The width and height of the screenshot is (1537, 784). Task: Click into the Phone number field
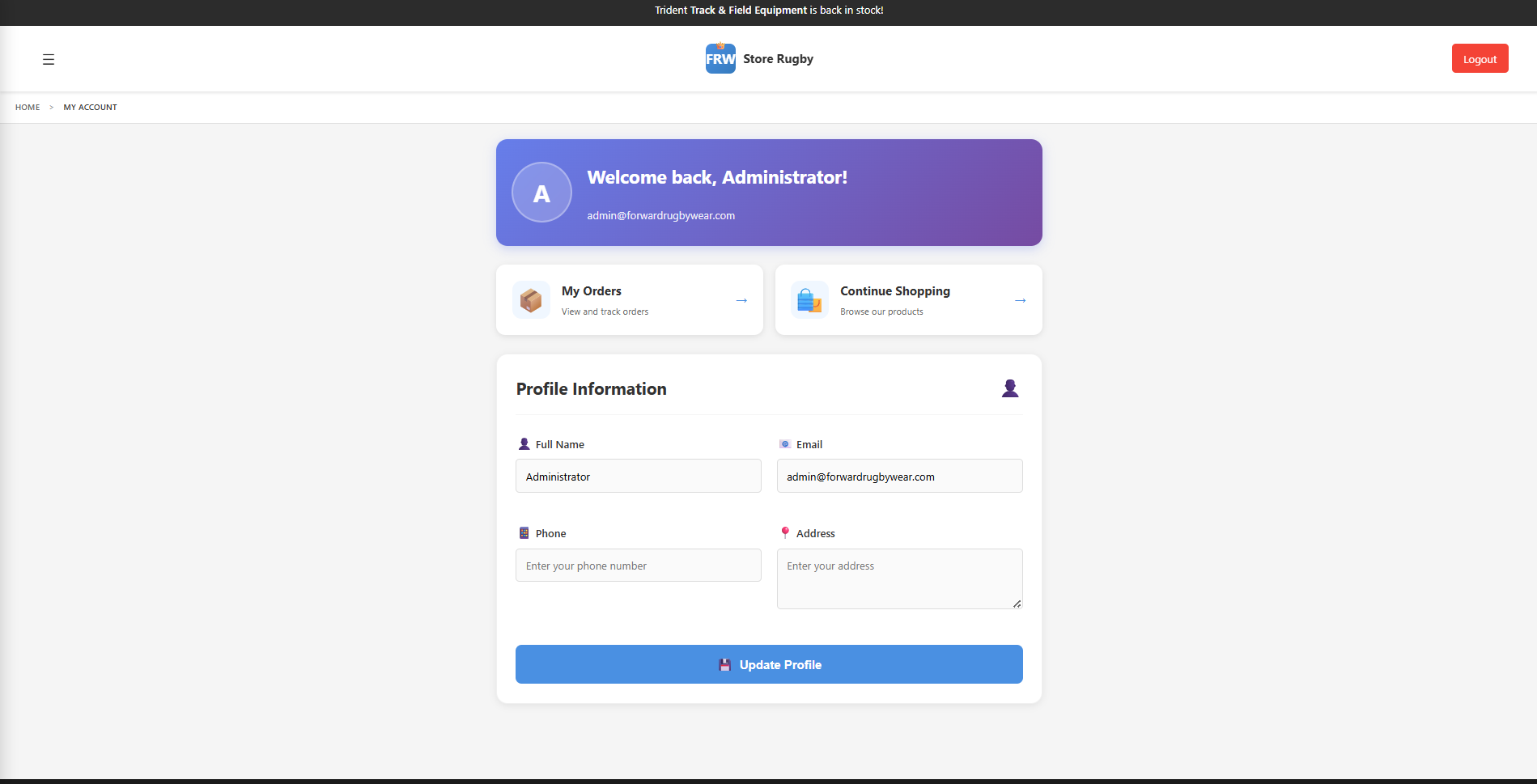(x=638, y=566)
